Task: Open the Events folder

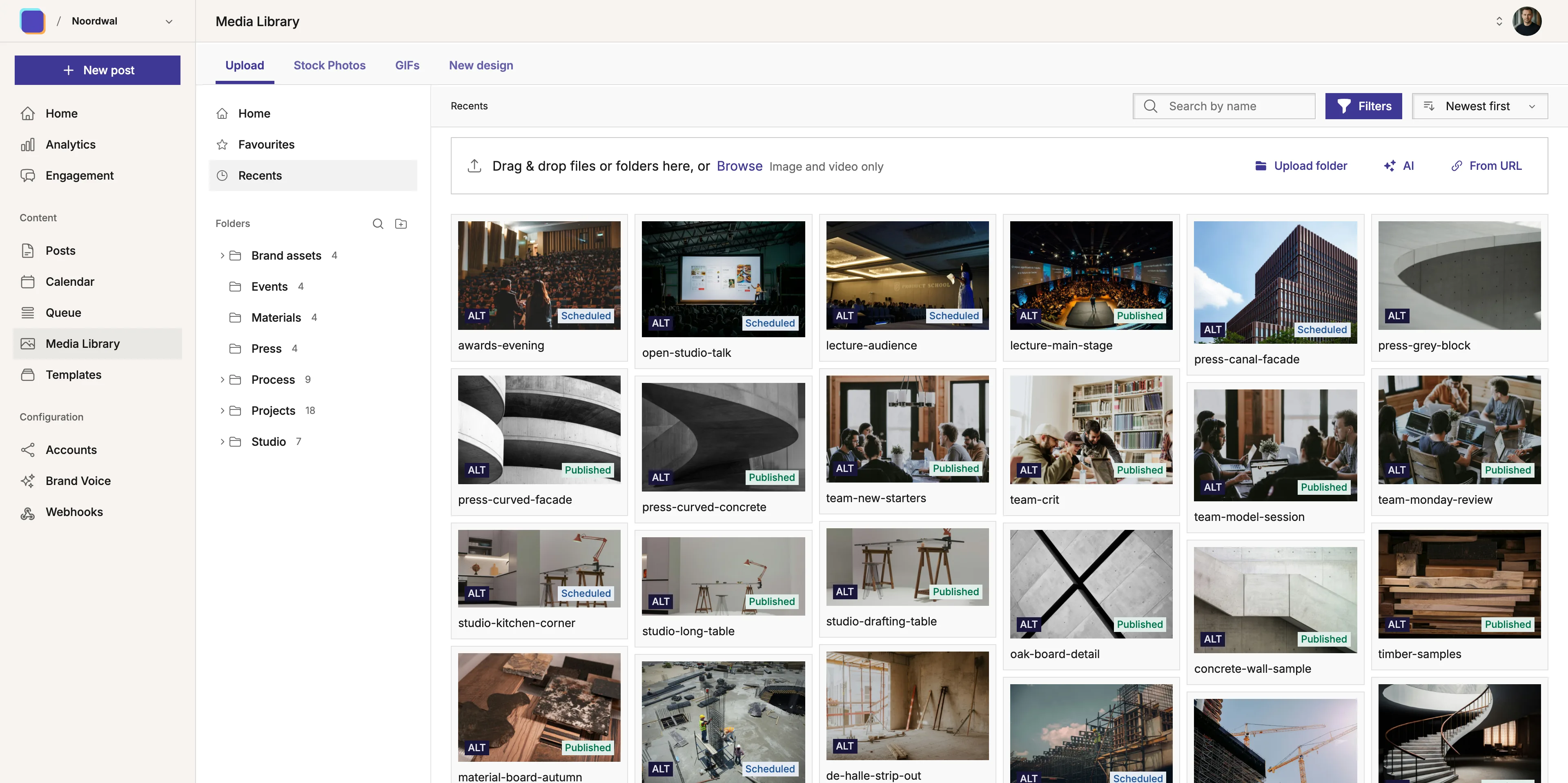Action: point(269,287)
